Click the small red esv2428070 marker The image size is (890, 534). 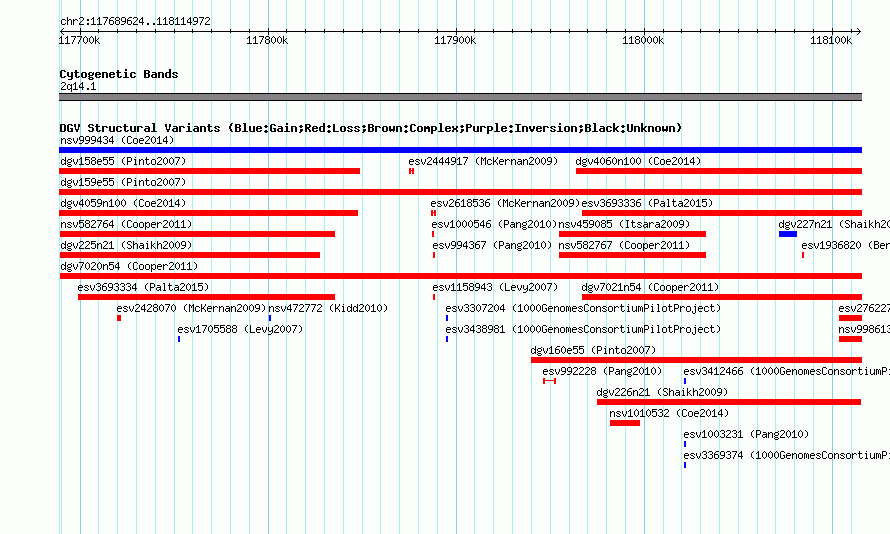(x=119, y=318)
